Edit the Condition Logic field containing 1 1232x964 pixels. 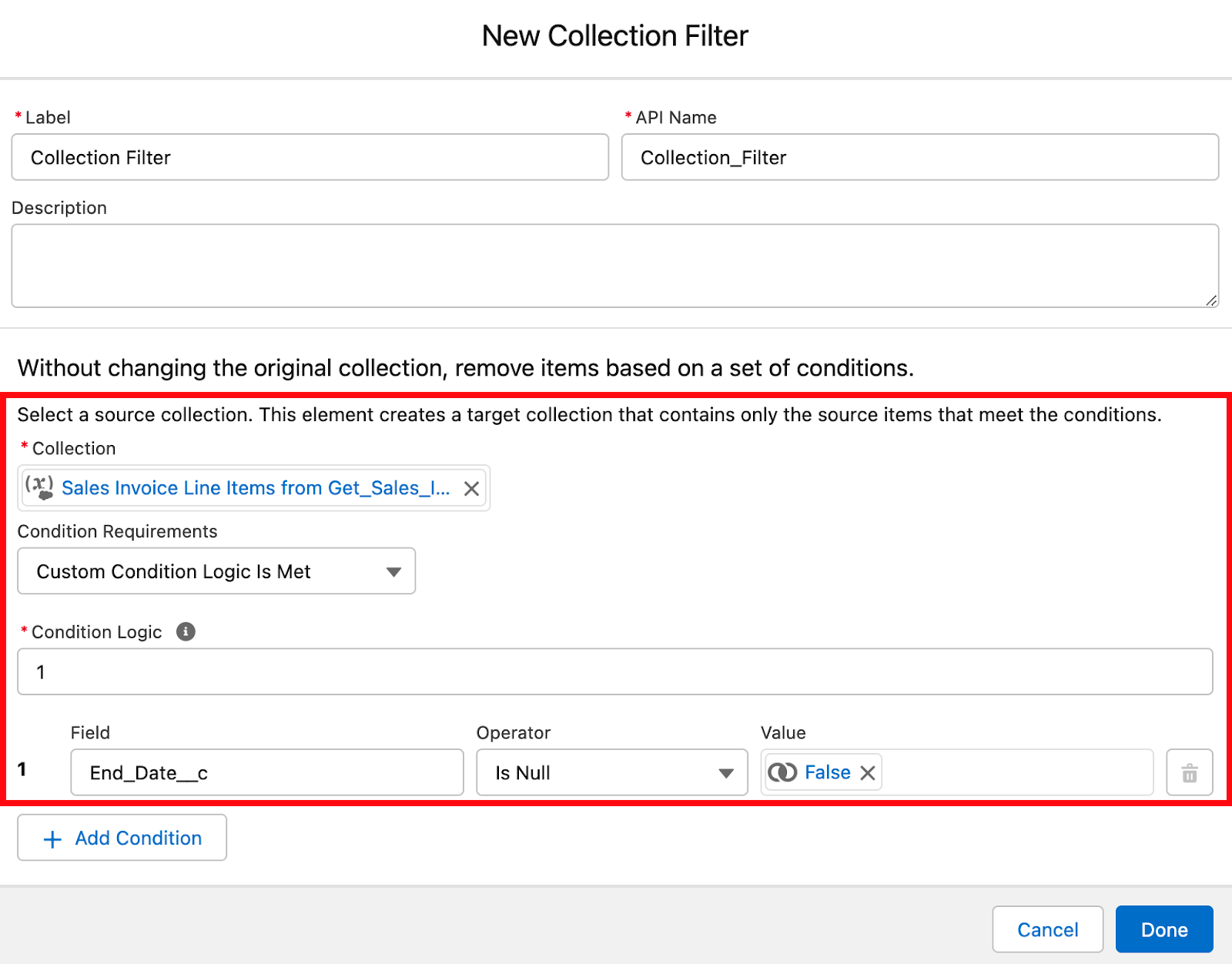[614, 671]
